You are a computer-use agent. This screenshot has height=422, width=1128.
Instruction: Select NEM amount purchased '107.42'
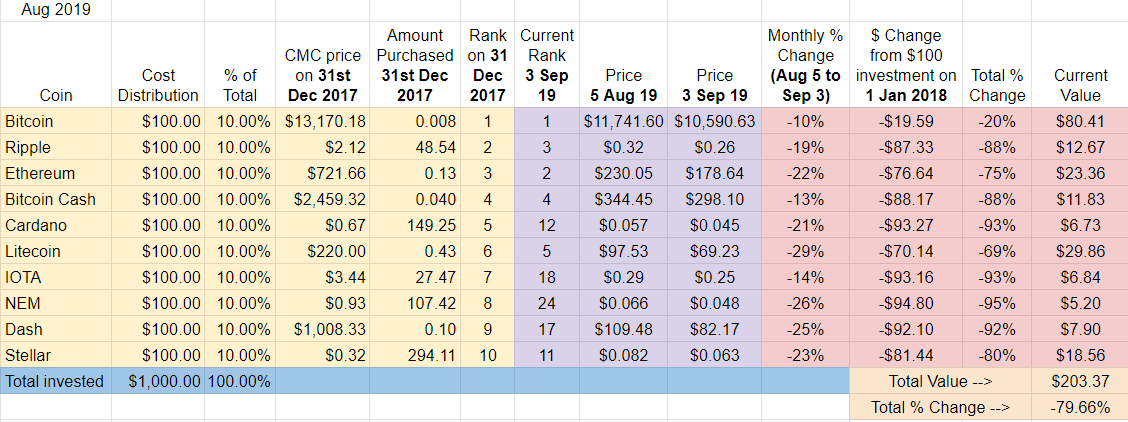point(417,303)
